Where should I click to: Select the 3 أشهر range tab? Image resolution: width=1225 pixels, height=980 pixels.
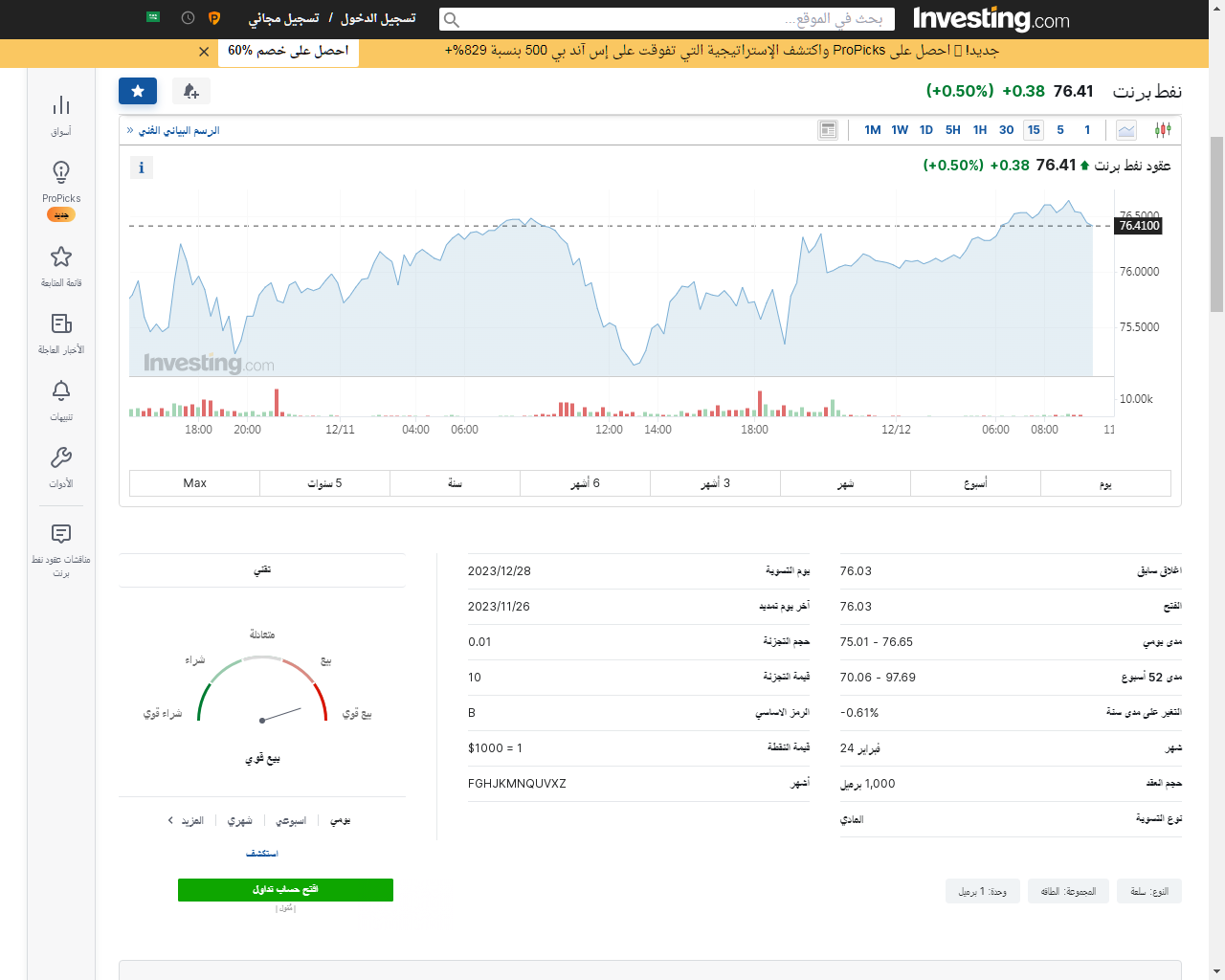coord(715,483)
